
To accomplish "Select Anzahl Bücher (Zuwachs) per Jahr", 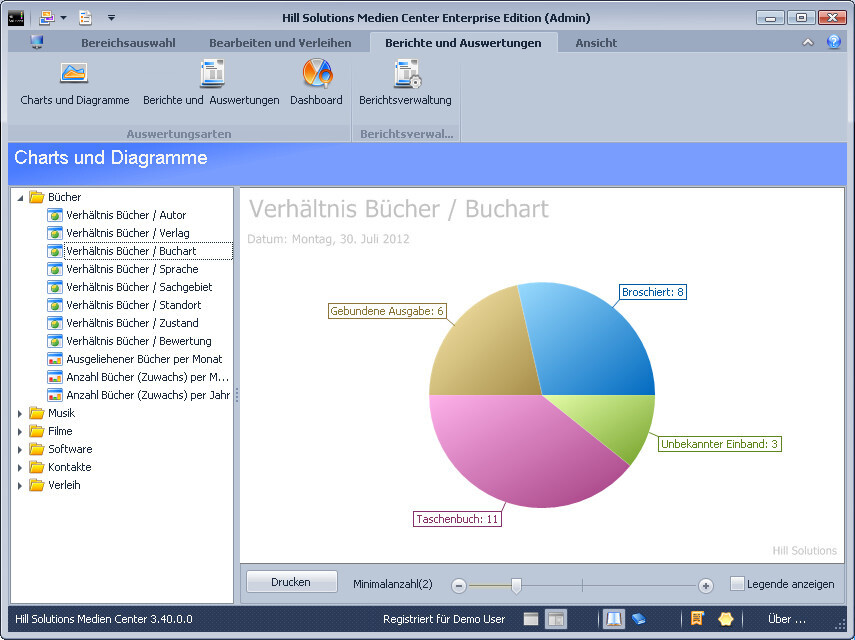I will click(x=148, y=395).
